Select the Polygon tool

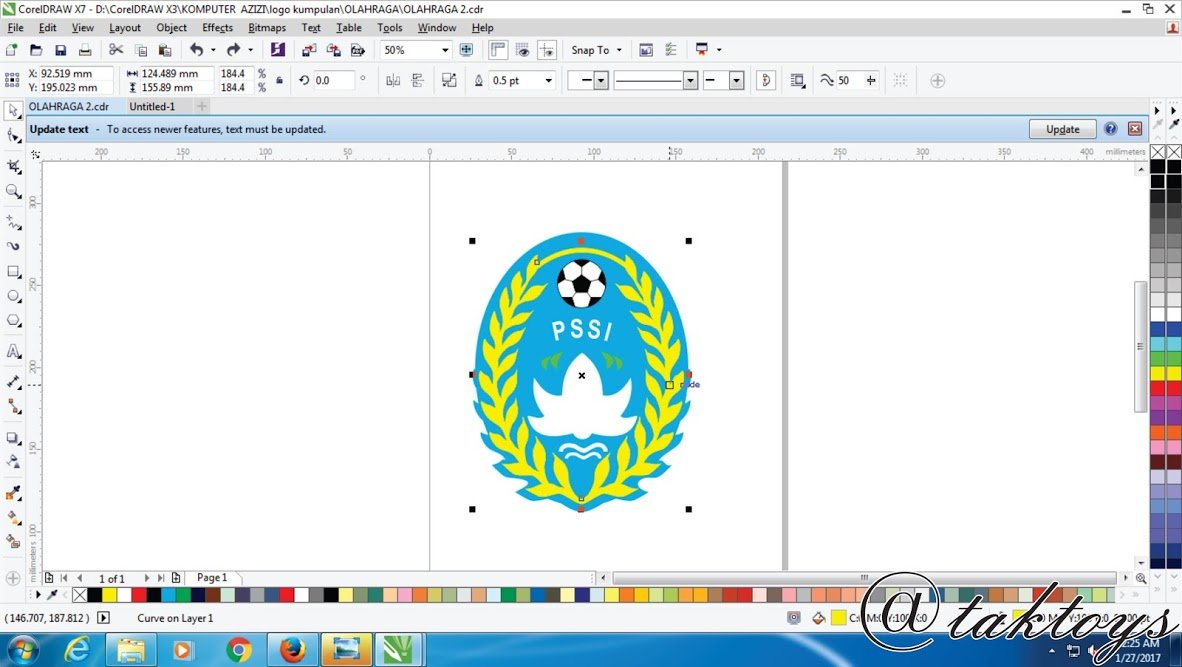(13, 321)
